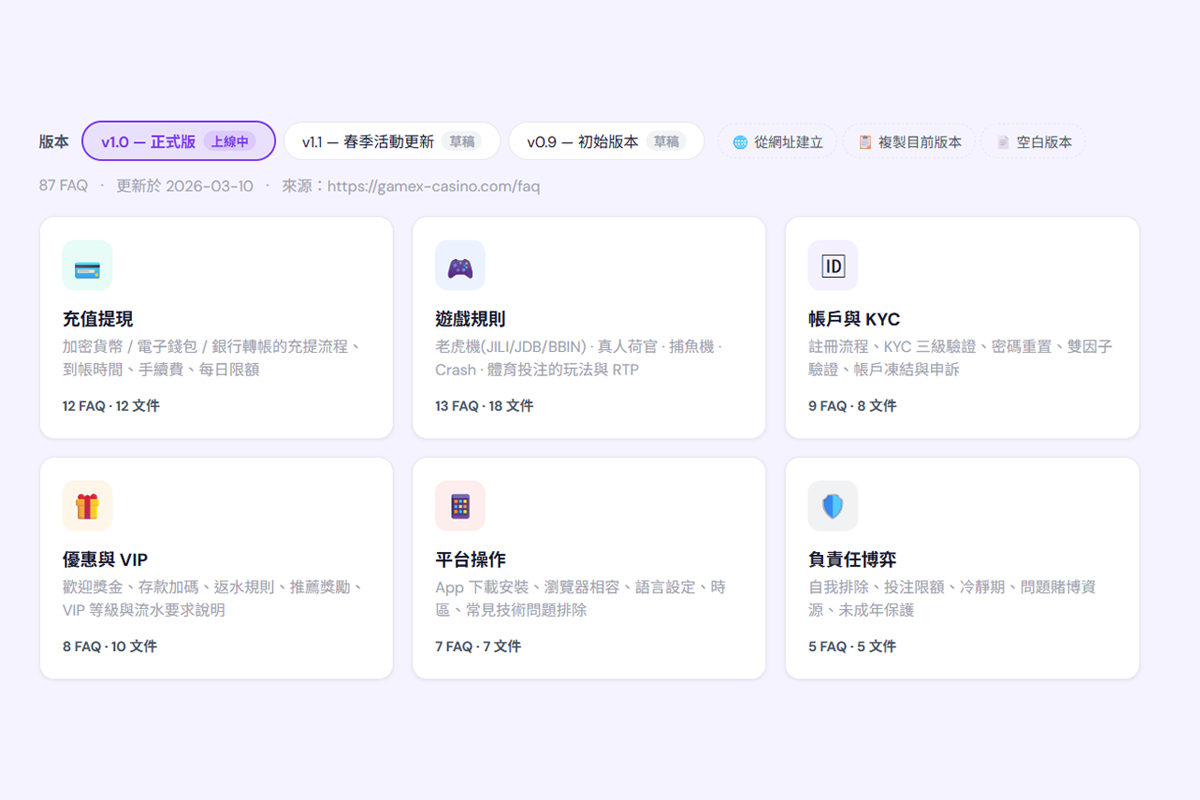Click the globe icon in 從網址建立
Image resolution: width=1200 pixels, height=800 pixels.
click(x=740, y=142)
